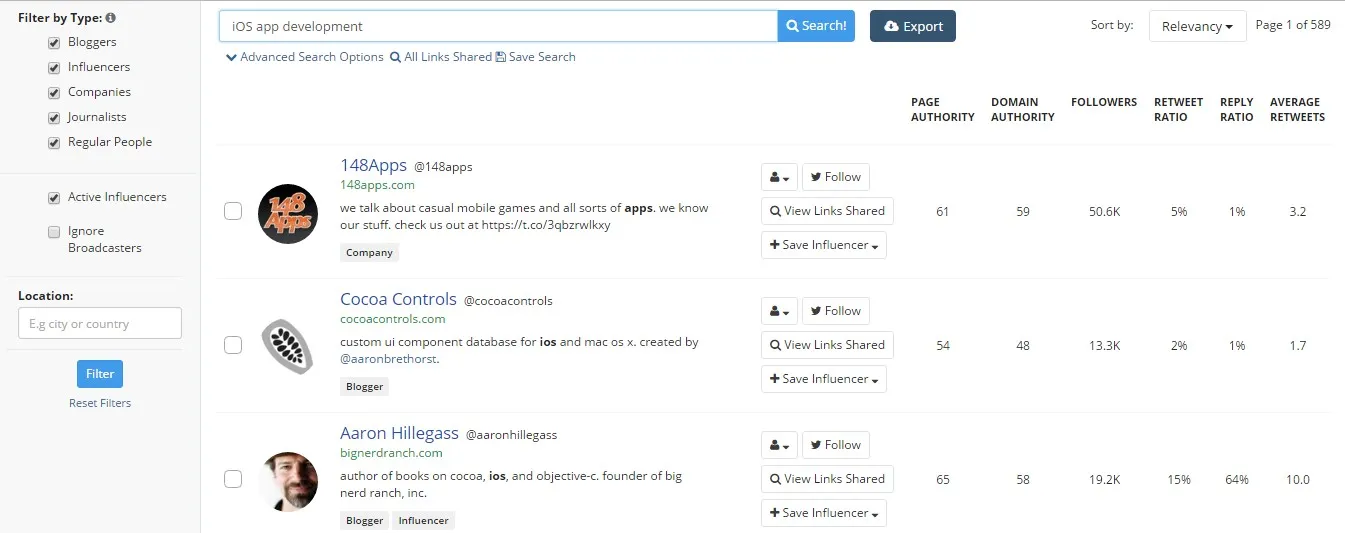Follow Aaron Hillegass on Twitter

(x=836, y=445)
